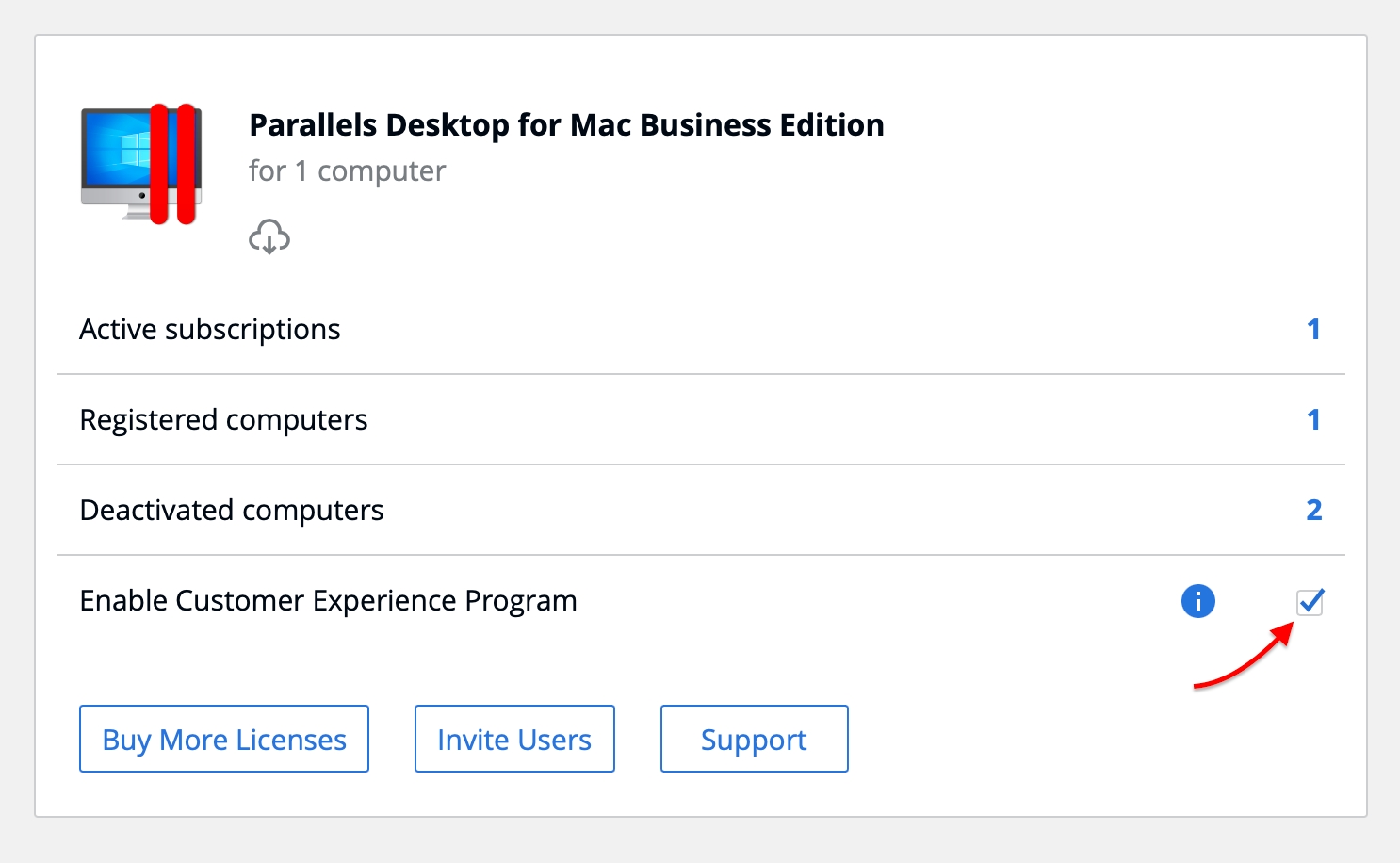The height and width of the screenshot is (863, 1400).
Task: Uncheck the Enable Customer Experience Program checkbox
Action: (1310, 602)
